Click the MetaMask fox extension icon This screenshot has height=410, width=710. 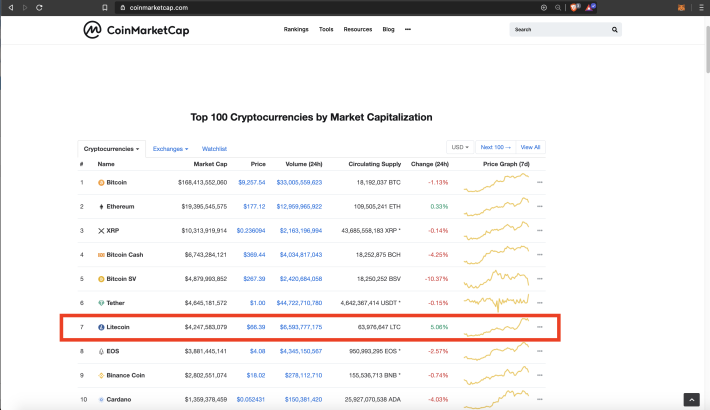click(681, 8)
